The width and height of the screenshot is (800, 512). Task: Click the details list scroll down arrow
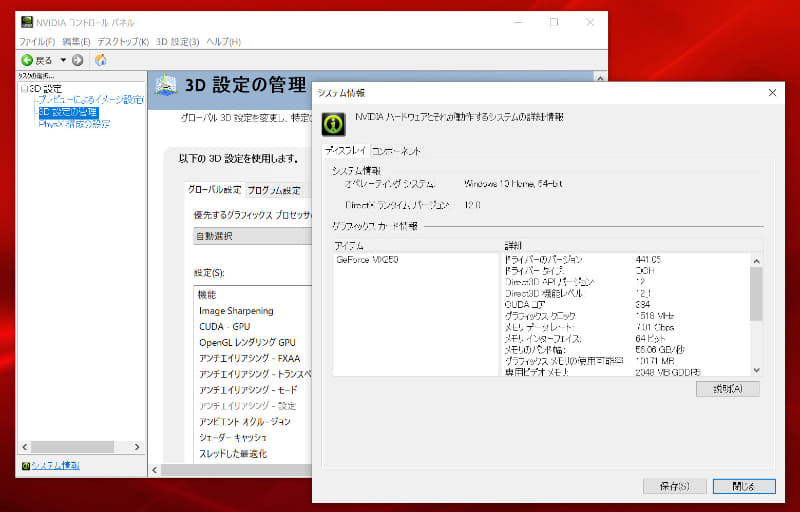(757, 370)
